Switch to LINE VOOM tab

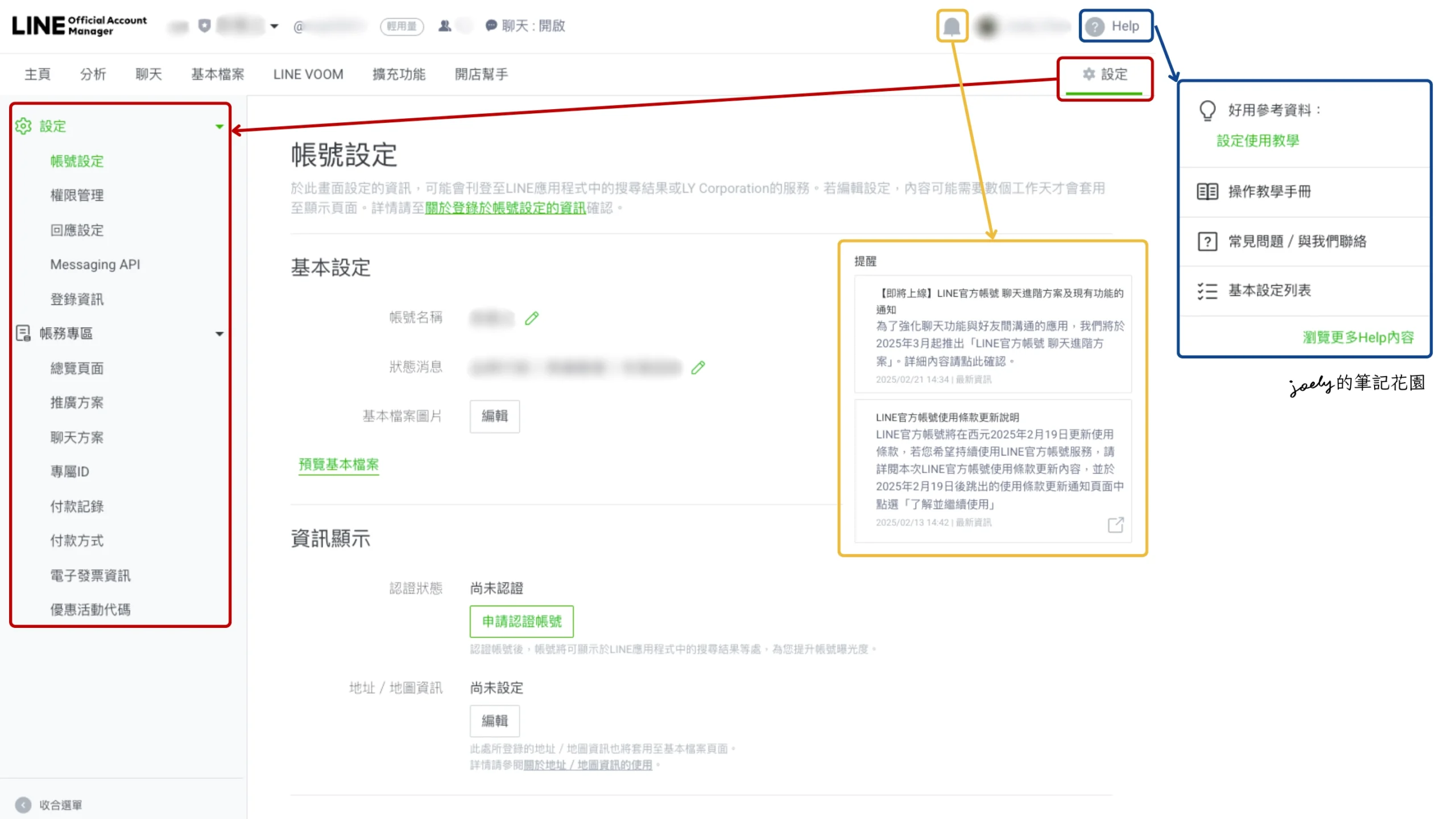(x=308, y=75)
